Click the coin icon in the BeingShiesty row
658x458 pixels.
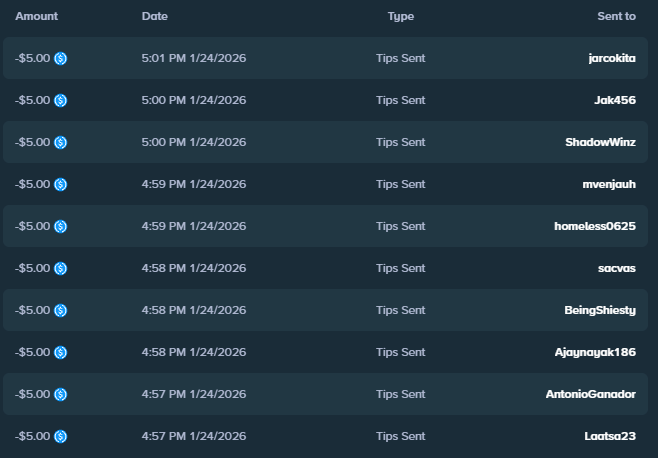(x=60, y=310)
